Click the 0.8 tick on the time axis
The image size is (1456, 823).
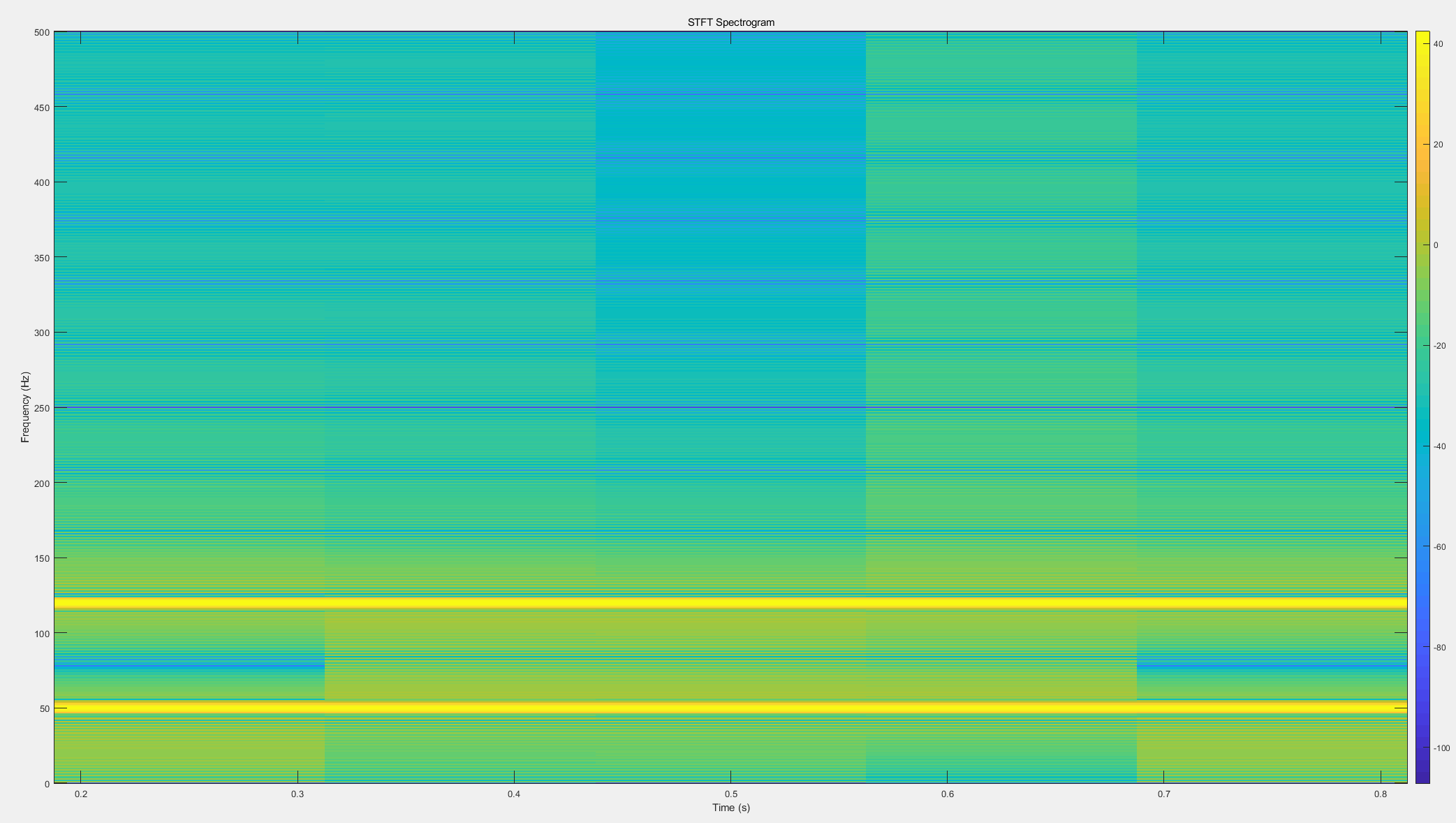click(1381, 794)
